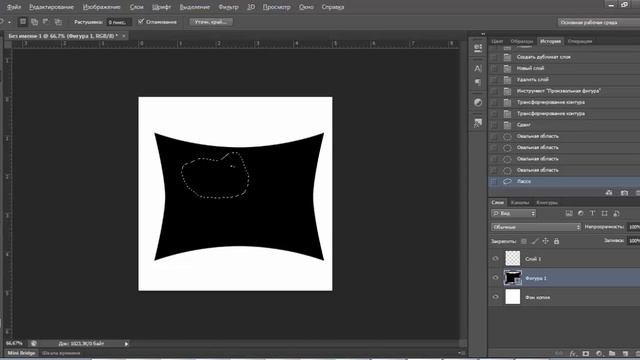This screenshot has width=640, height=360.
Task: Switch to the Контуры tab
Action: click(547, 202)
